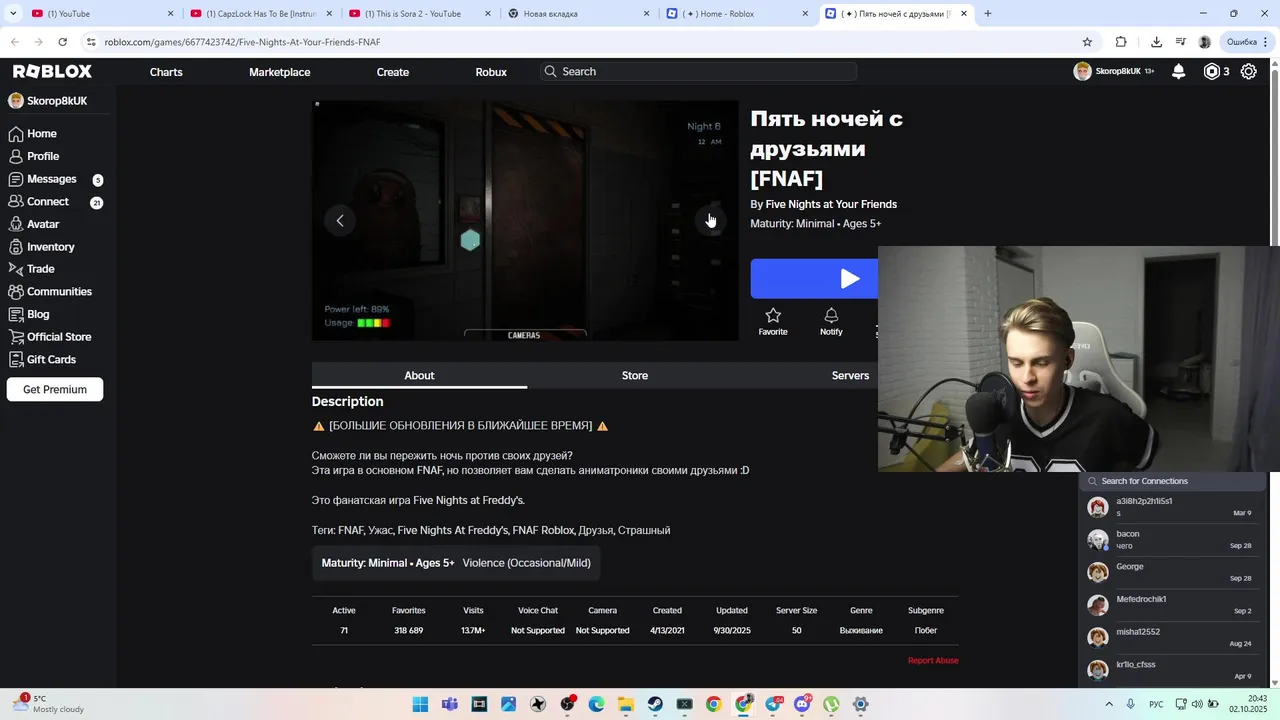Switch to the Servers tab

coord(850,375)
